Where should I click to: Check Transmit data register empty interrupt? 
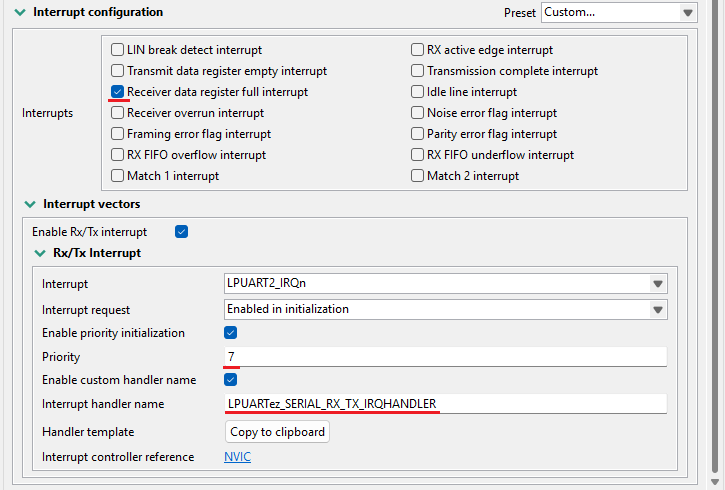118,71
